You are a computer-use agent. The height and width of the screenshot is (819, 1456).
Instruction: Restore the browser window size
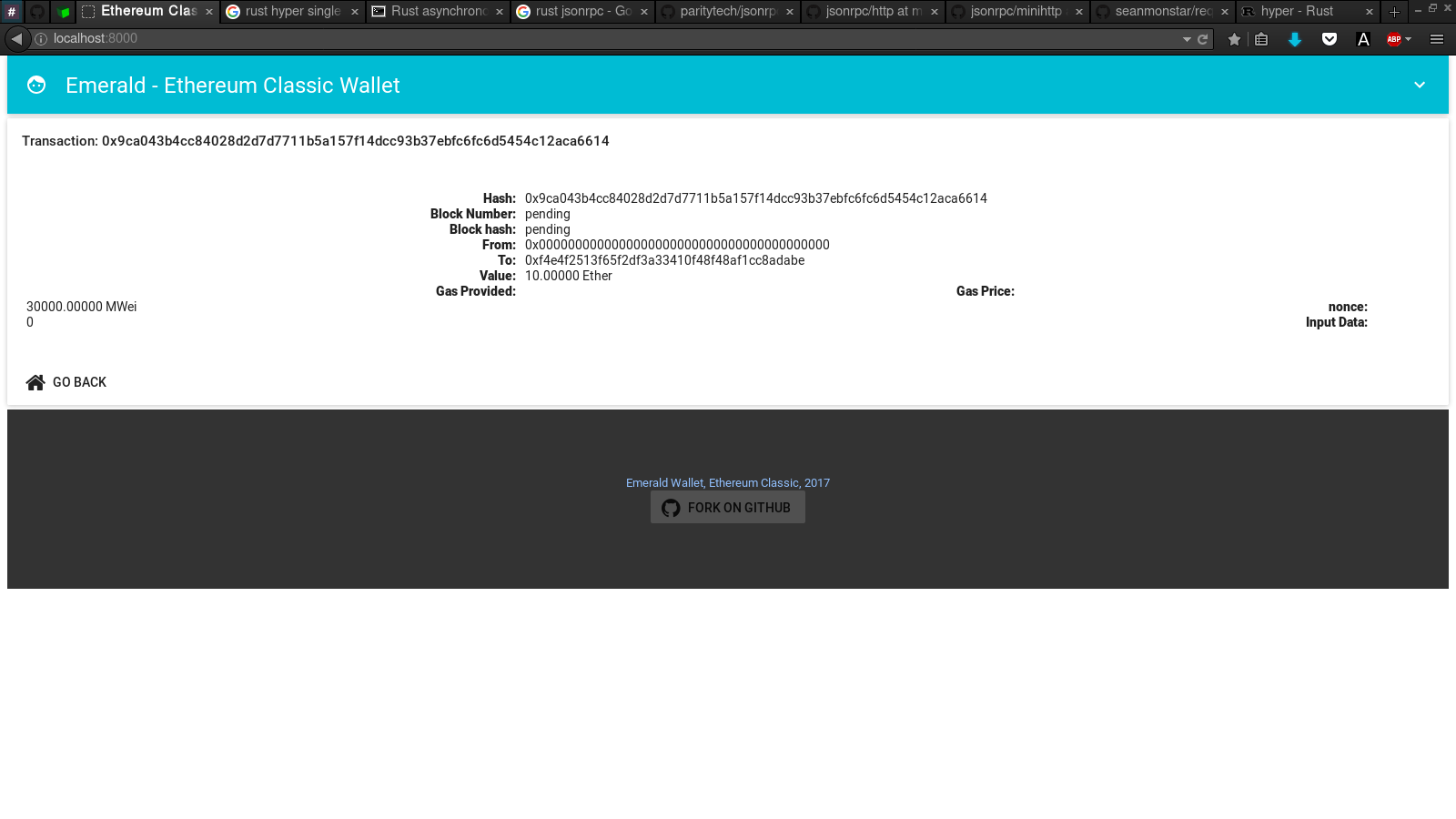click(x=1432, y=8)
